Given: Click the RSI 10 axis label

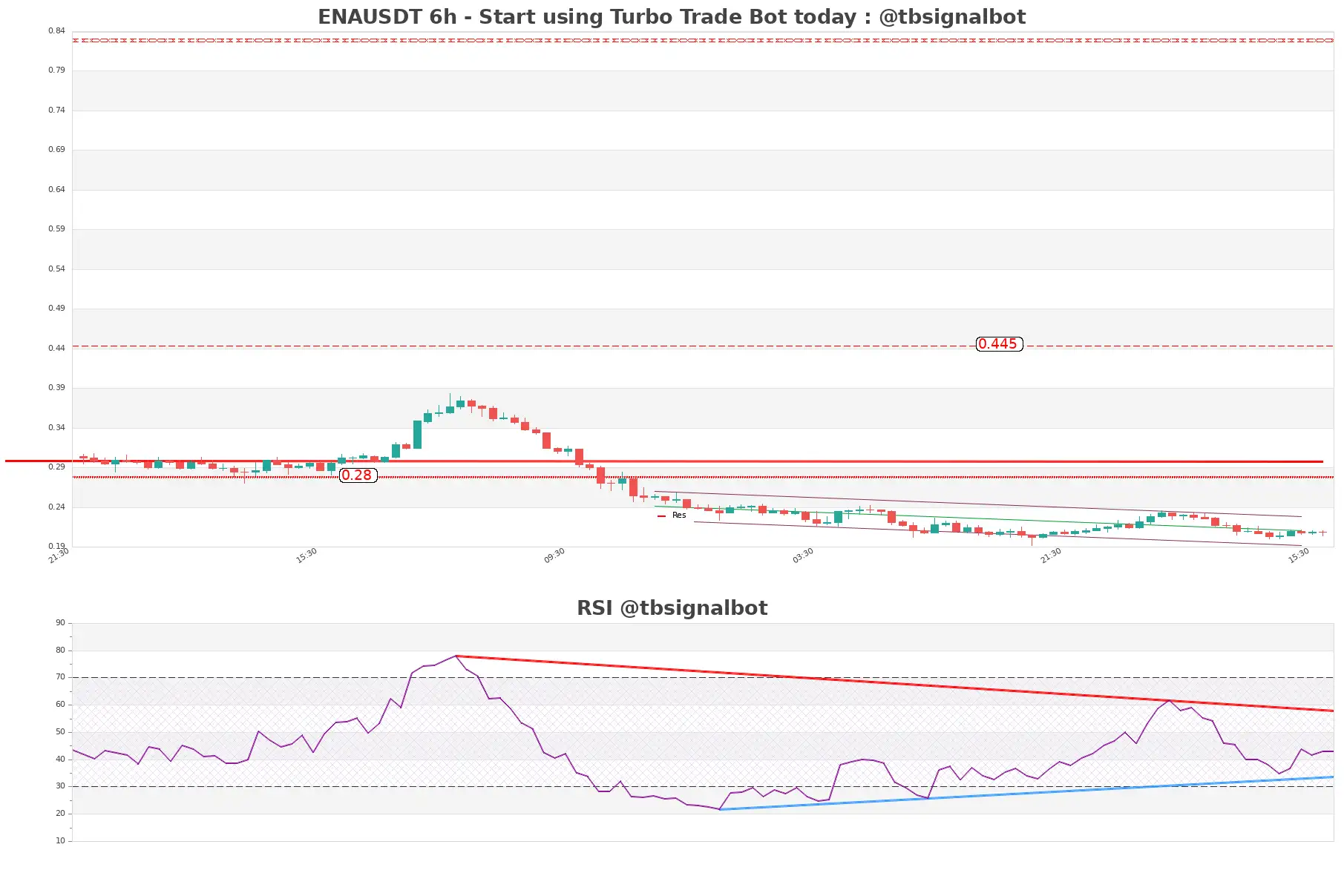Looking at the screenshot, I should pos(60,841).
